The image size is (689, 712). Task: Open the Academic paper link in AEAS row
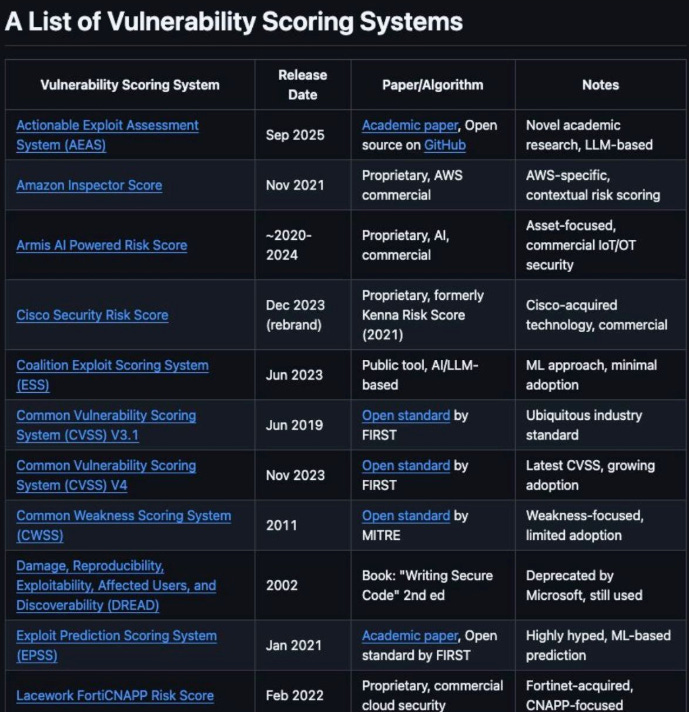tap(410, 125)
